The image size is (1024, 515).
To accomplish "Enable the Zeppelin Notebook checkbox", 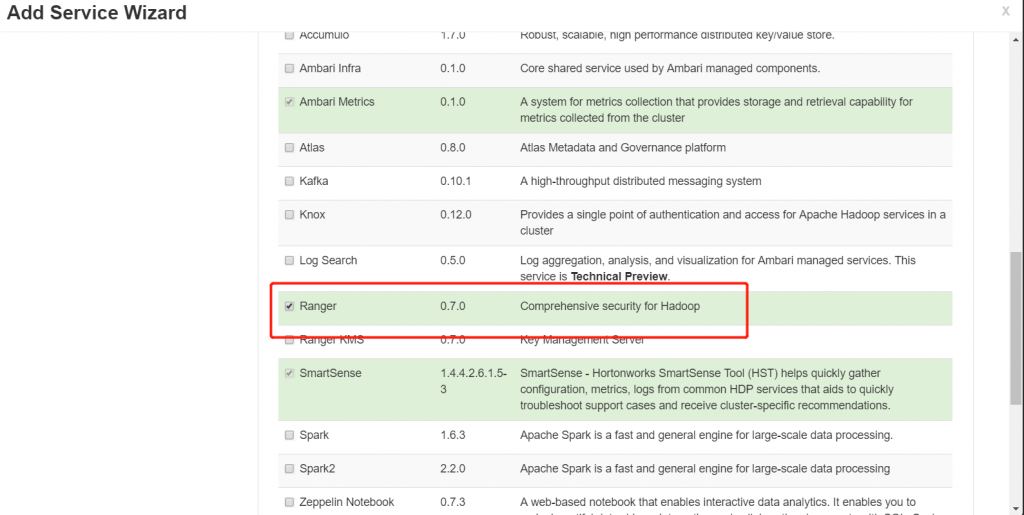I will [289, 503].
